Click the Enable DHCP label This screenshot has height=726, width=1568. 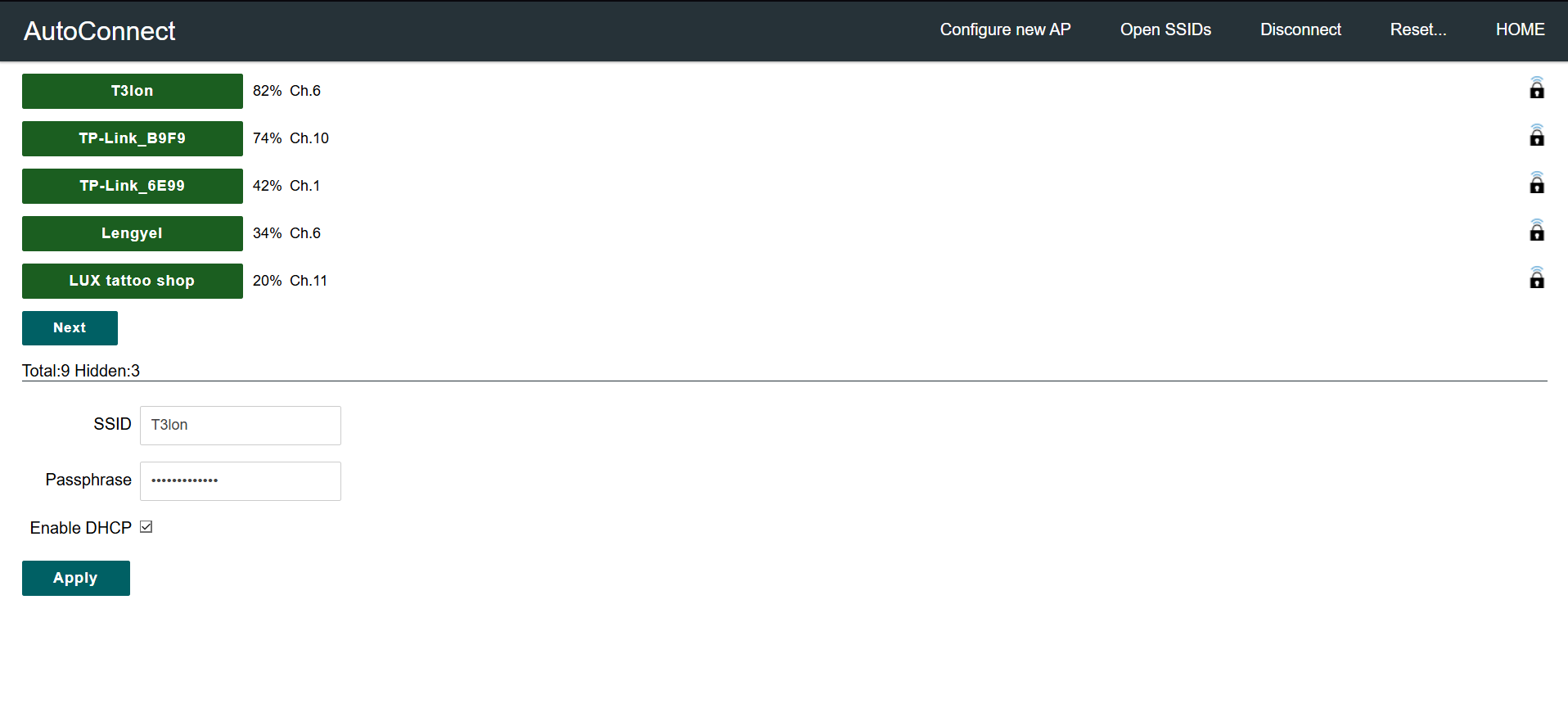80,528
